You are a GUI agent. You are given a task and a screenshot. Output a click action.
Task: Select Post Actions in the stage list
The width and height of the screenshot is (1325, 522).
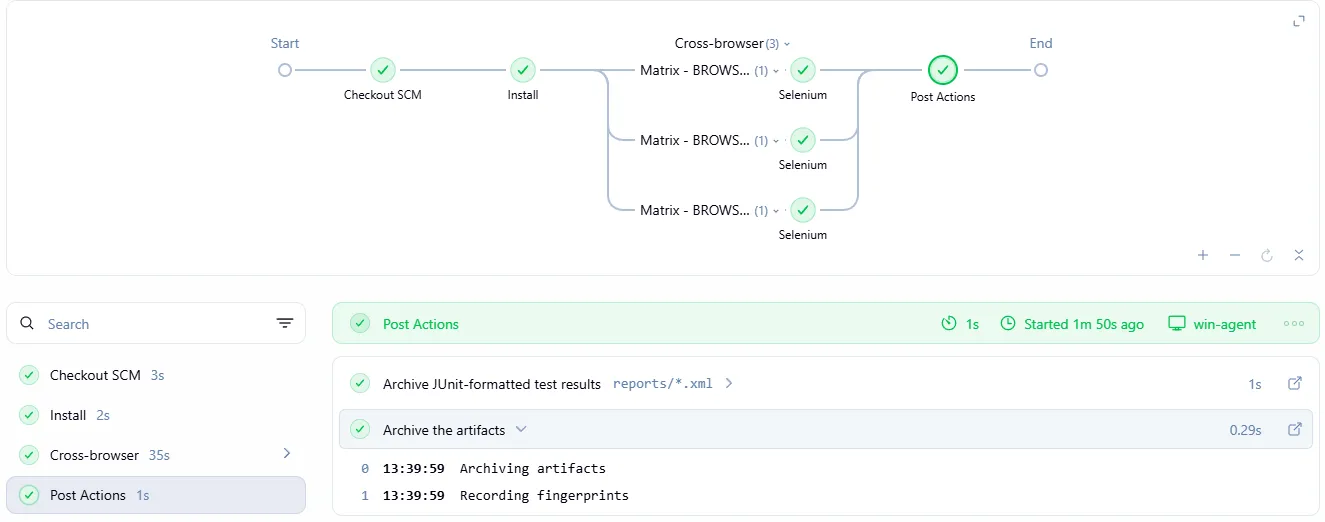click(x=156, y=495)
